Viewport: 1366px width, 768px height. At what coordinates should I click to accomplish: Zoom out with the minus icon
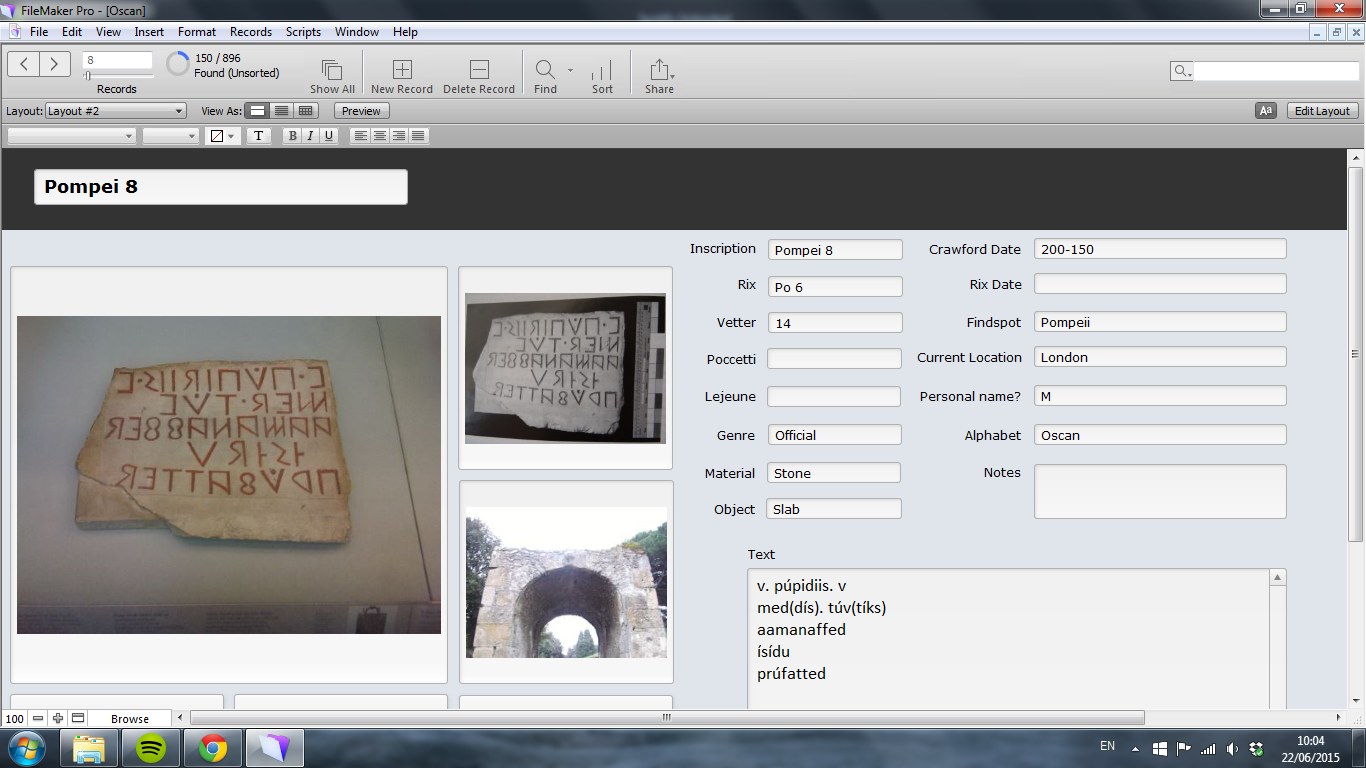38,718
